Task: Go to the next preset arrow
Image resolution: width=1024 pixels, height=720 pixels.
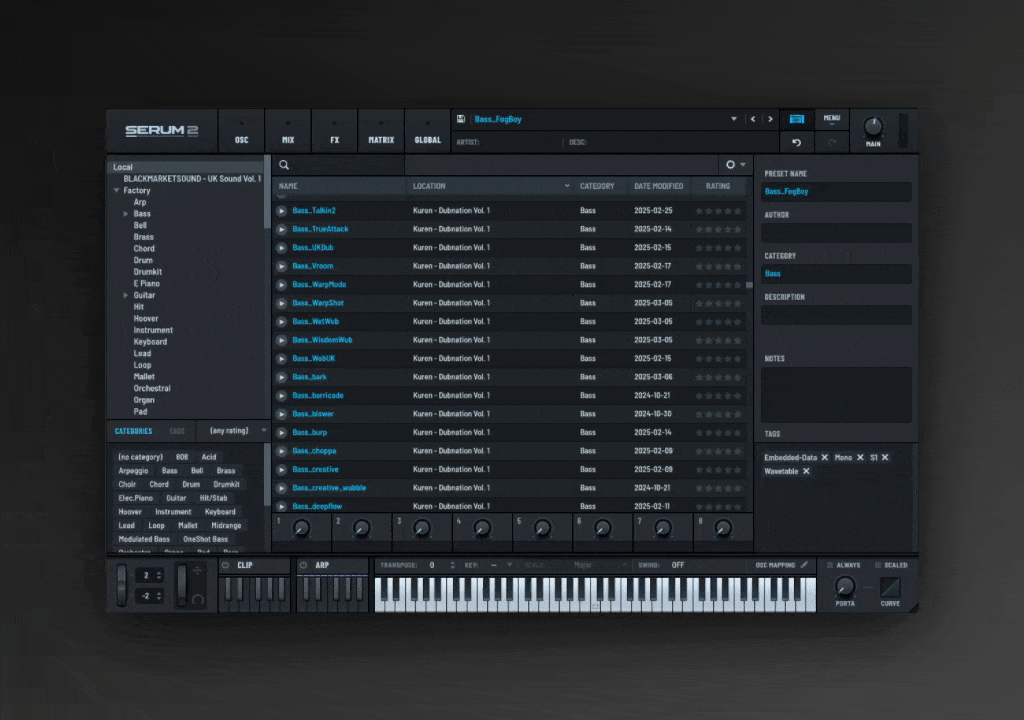Action: pos(771,119)
